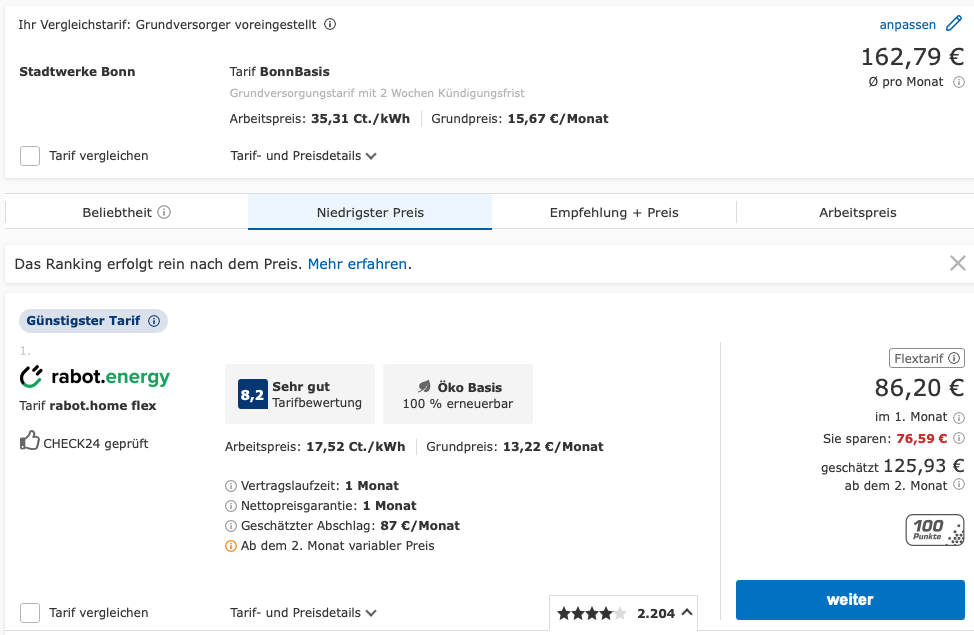Click the Stadtwerke Bonn provider name
Image resolution: width=974 pixels, height=635 pixels.
[x=77, y=71]
